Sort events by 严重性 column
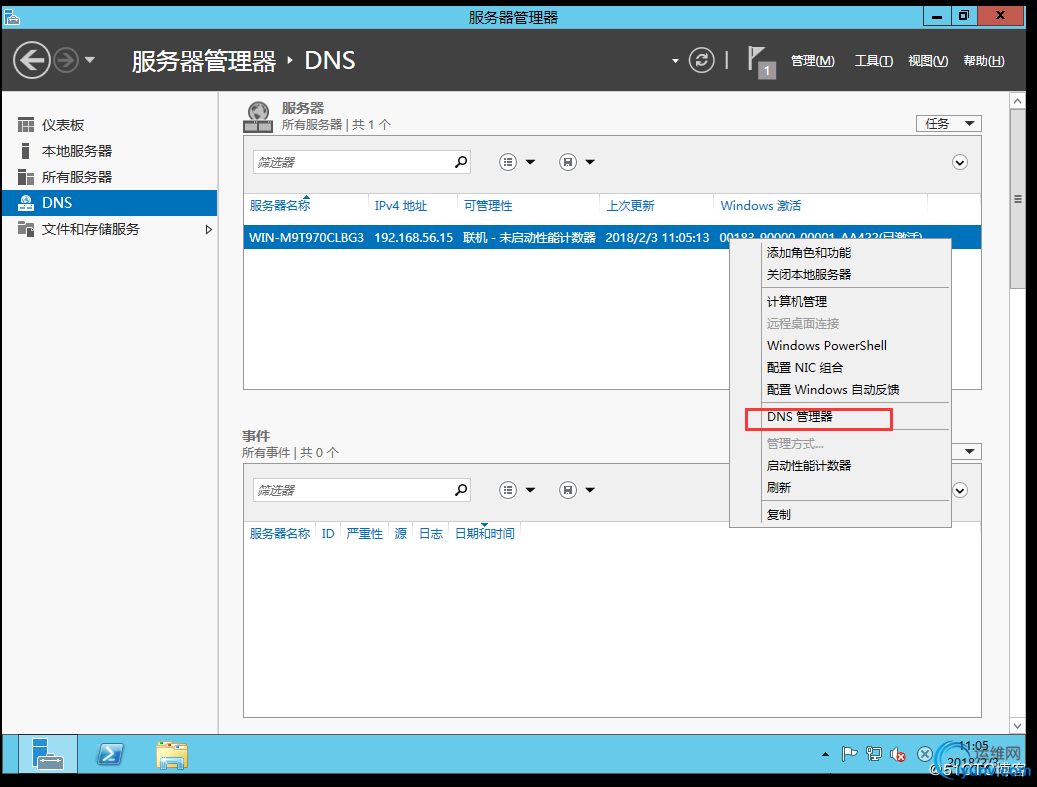The width and height of the screenshot is (1037, 787). pyautogui.click(x=364, y=534)
